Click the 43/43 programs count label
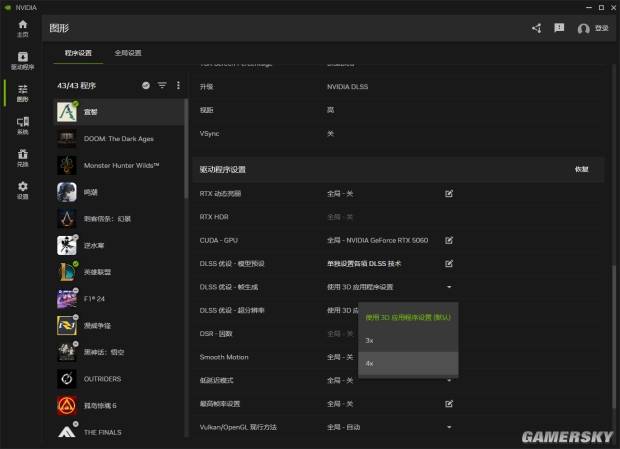This screenshot has width=620, height=449. pyautogui.click(x=76, y=85)
